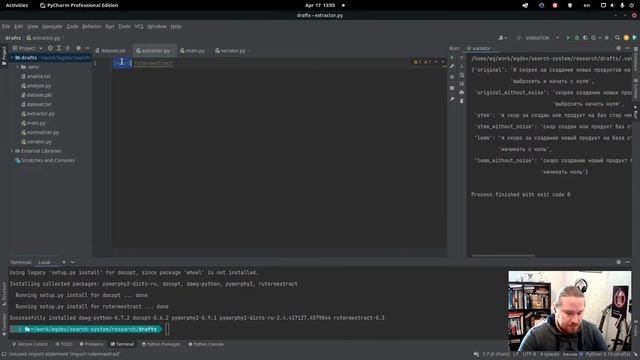Select dataset.pkl in project tree
This screenshot has height=360, width=640.
point(36,95)
